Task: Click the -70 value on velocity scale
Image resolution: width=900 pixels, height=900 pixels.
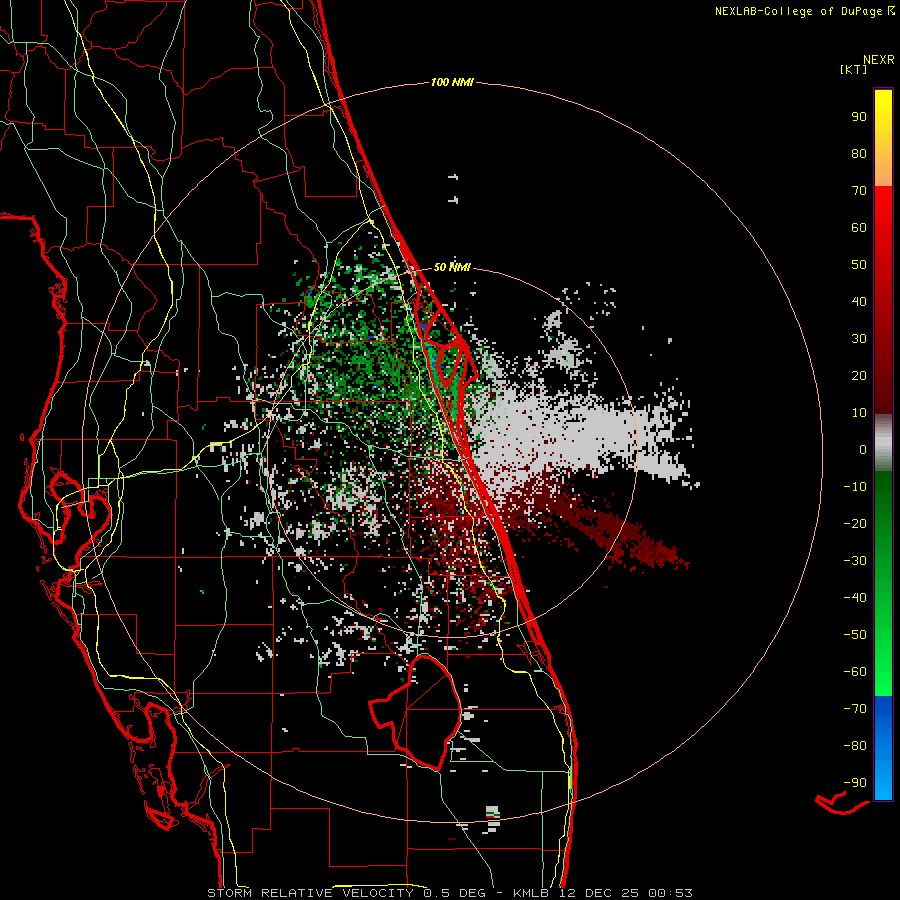Action: 855,709
